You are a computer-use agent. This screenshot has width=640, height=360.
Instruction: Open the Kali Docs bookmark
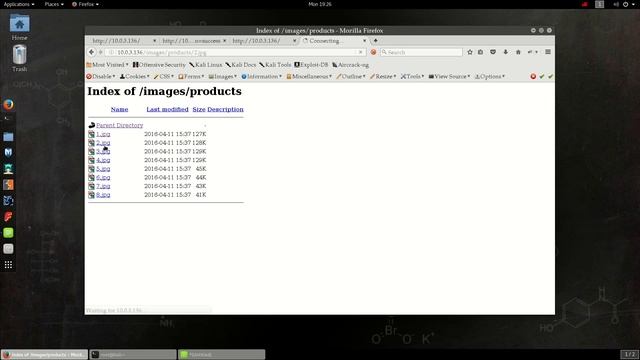tap(241, 65)
